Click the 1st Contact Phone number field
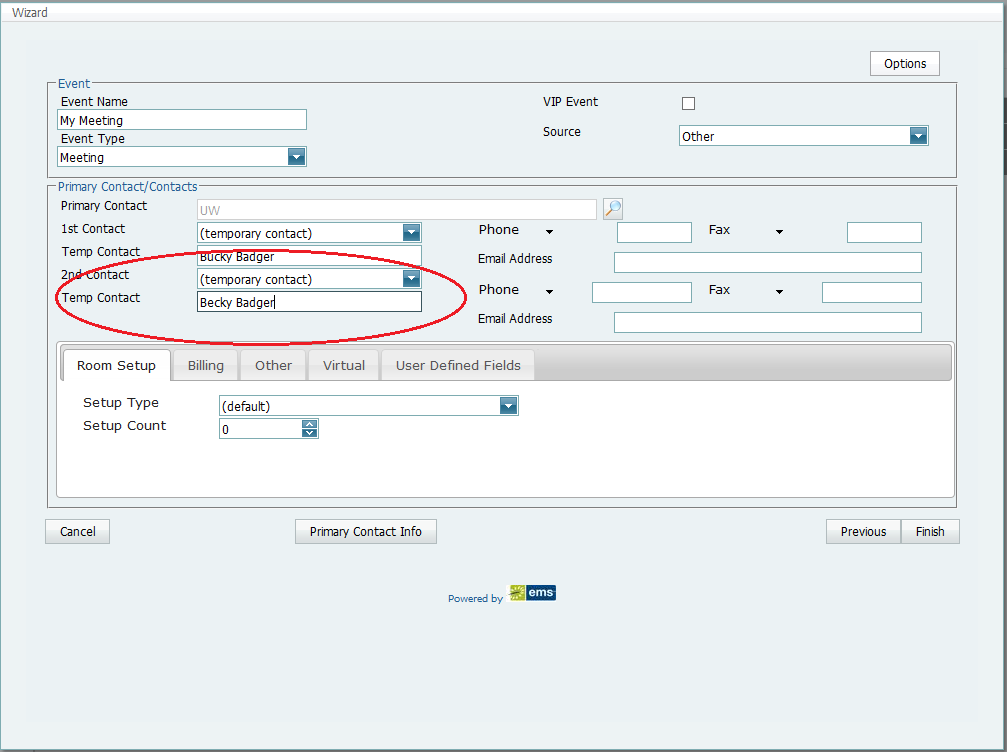The height and width of the screenshot is (752, 1007). tap(654, 232)
